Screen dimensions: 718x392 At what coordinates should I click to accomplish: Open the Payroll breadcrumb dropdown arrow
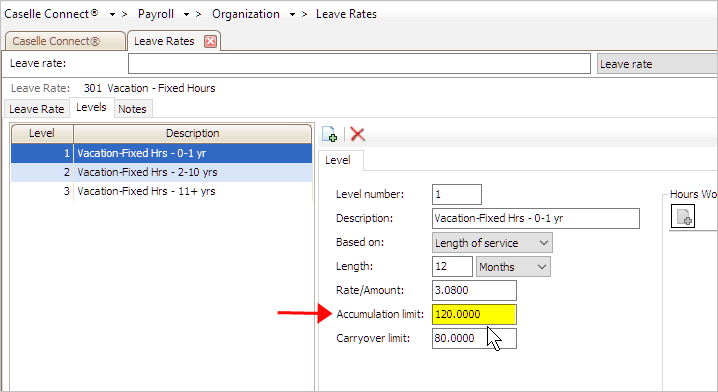pyautogui.click(x=186, y=15)
